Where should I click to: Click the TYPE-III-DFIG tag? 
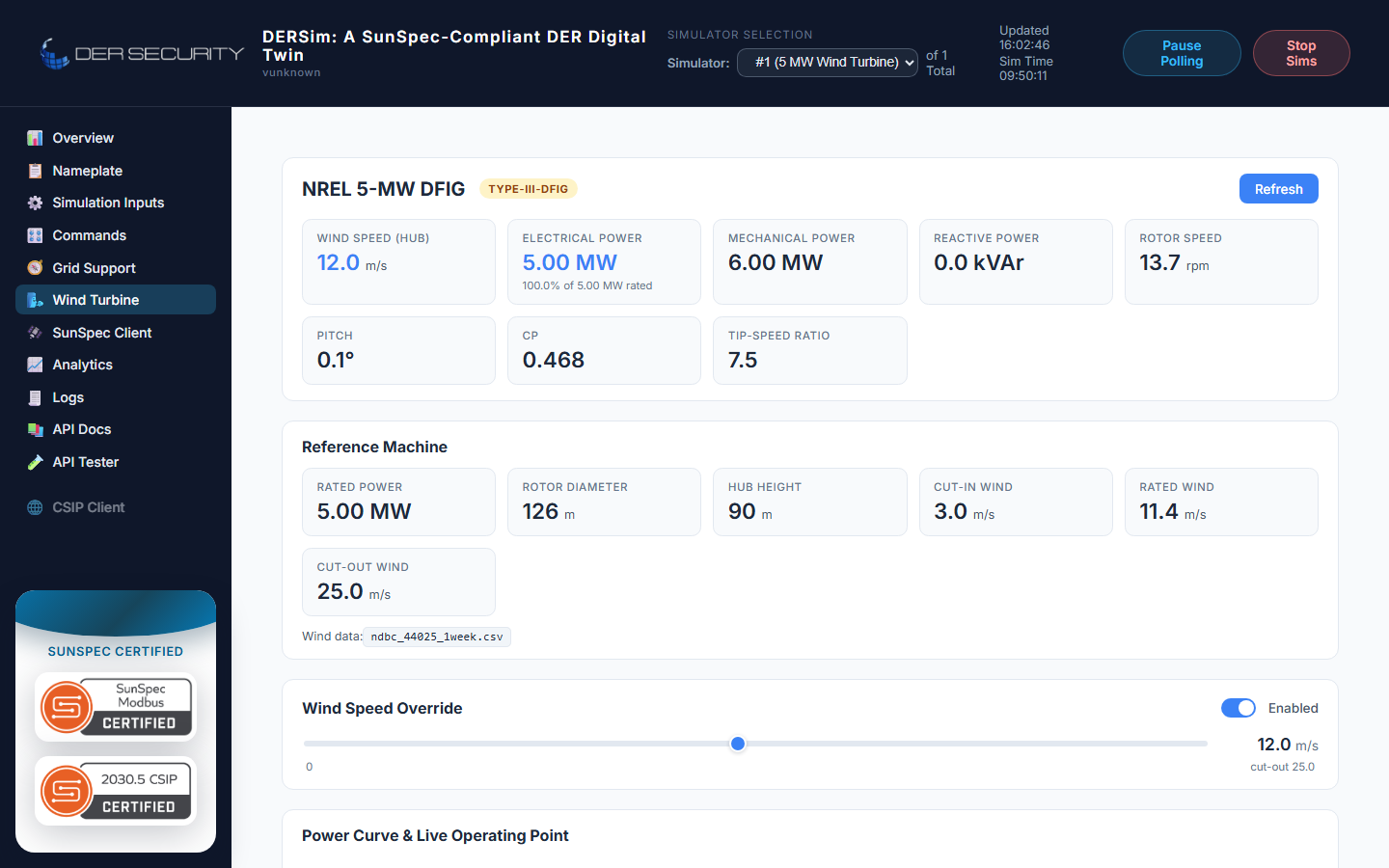coord(529,189)
